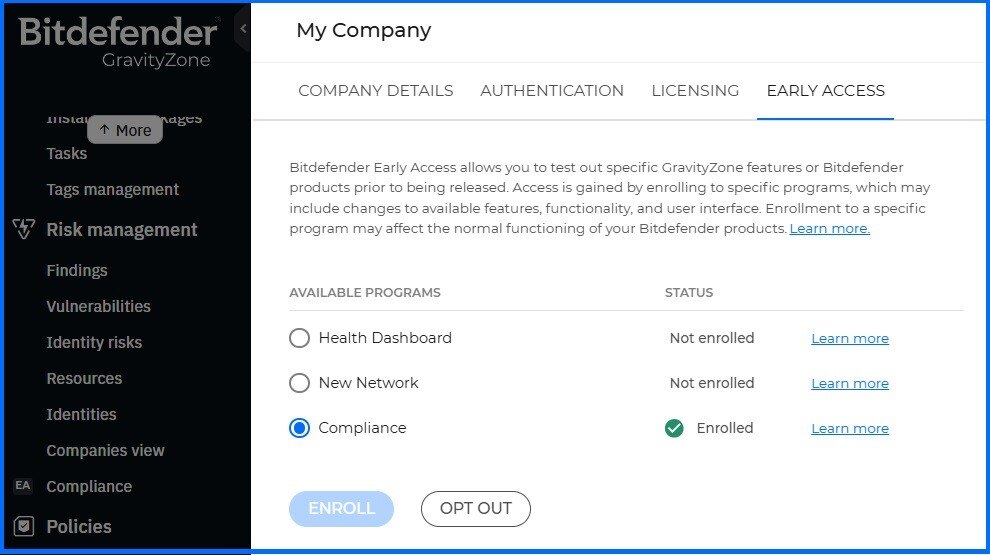Click the More scroll-up pill in sidebar
The image size is (990, 555).
click(x=125, y=130)
